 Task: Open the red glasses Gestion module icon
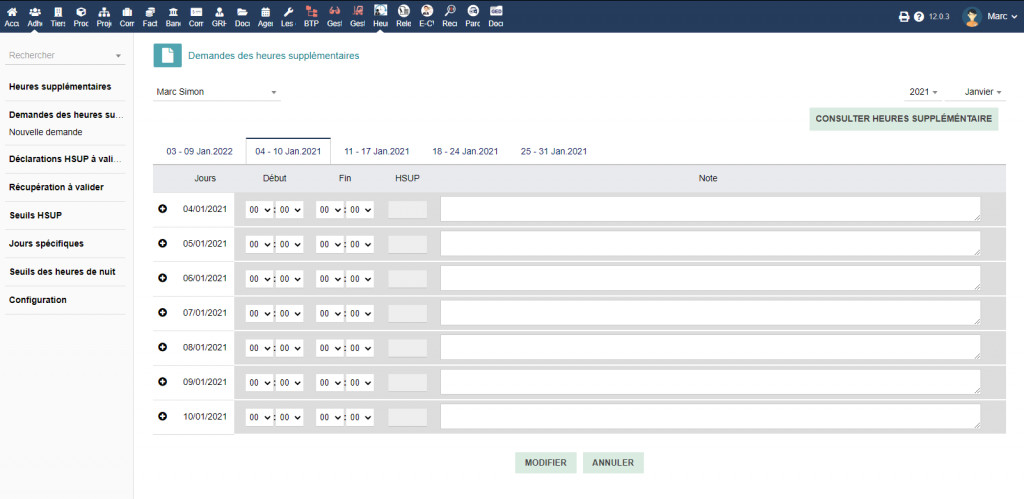(334, 12)
